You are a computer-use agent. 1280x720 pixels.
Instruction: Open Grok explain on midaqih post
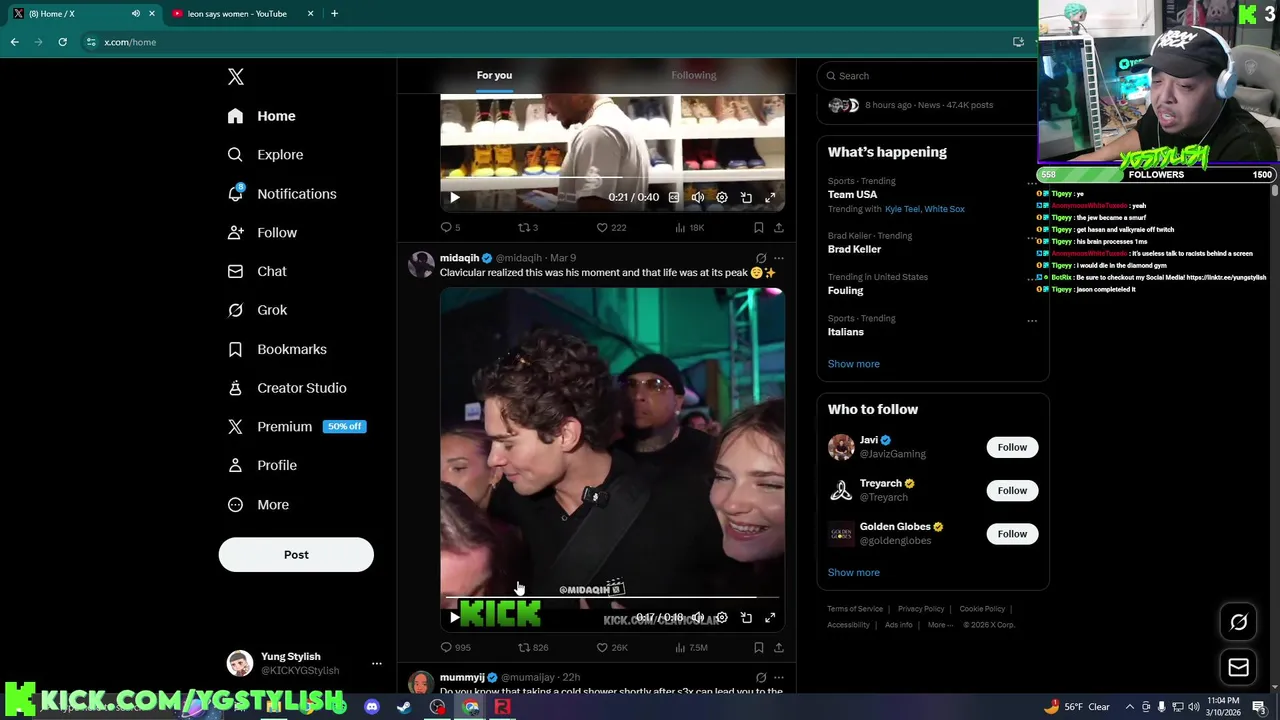click(761, 258)
